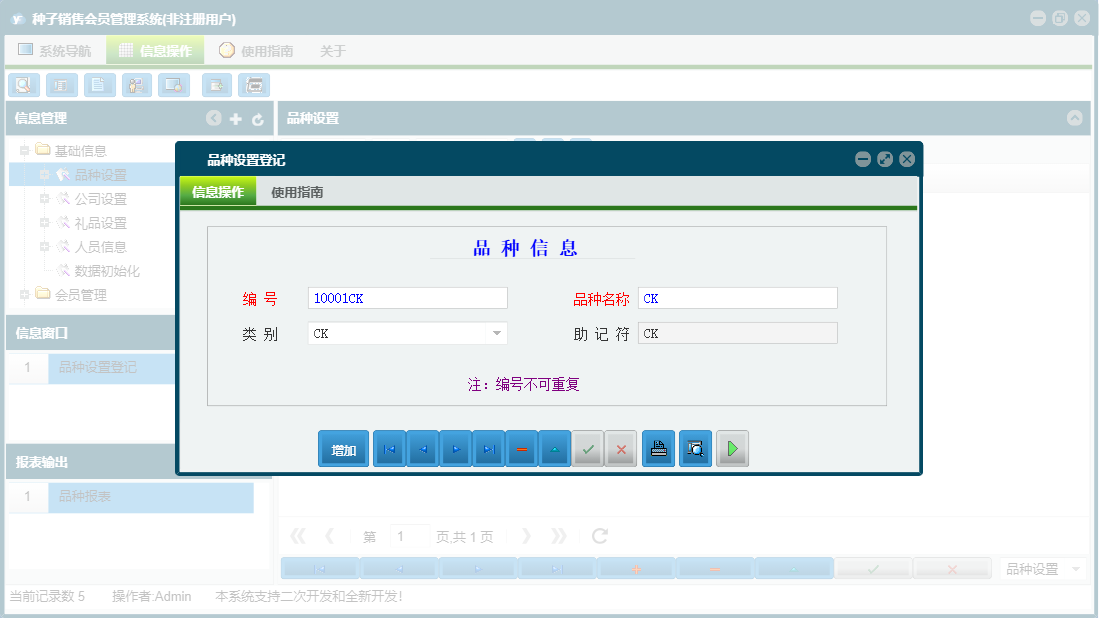Refresh the 信息管理 panel with its refresh icon

258,118
